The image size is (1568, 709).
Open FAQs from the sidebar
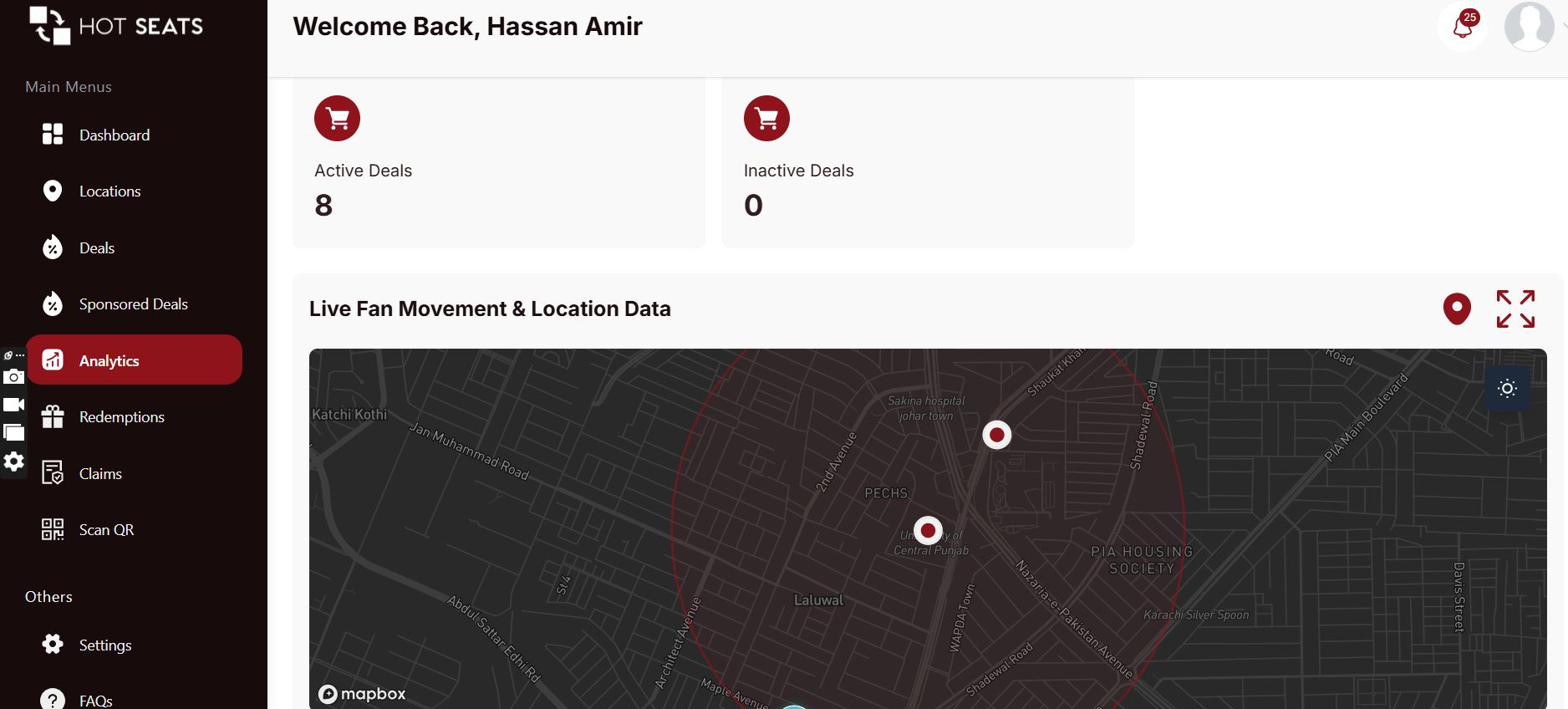tap(95, 701)
